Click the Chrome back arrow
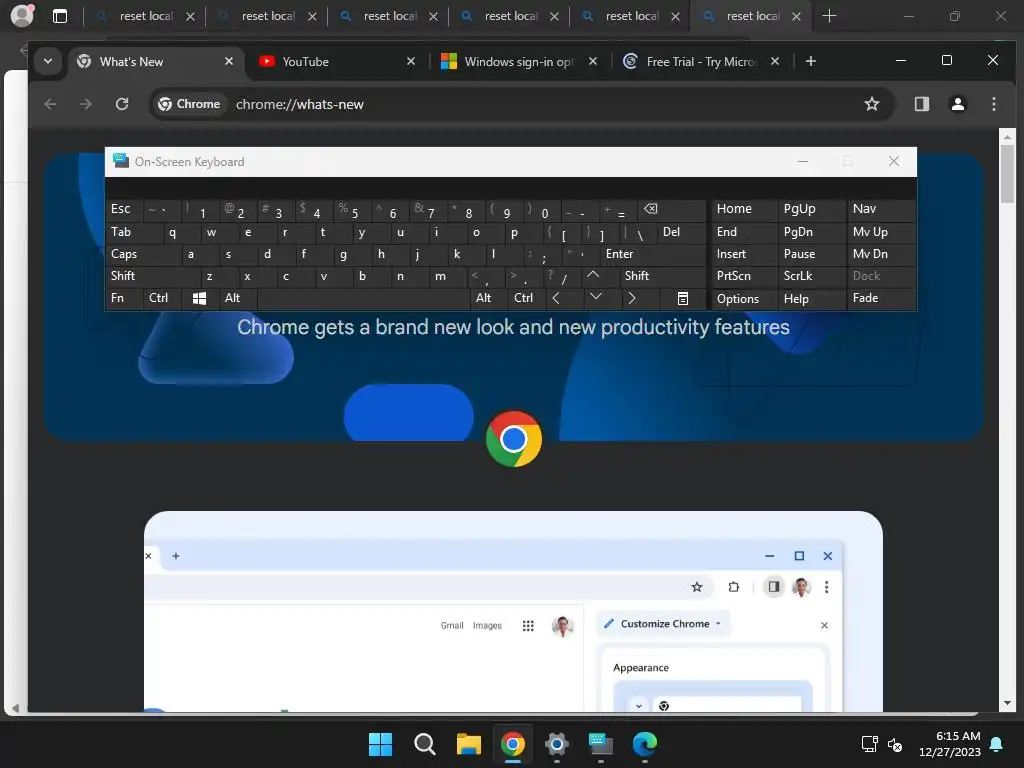 50,104
